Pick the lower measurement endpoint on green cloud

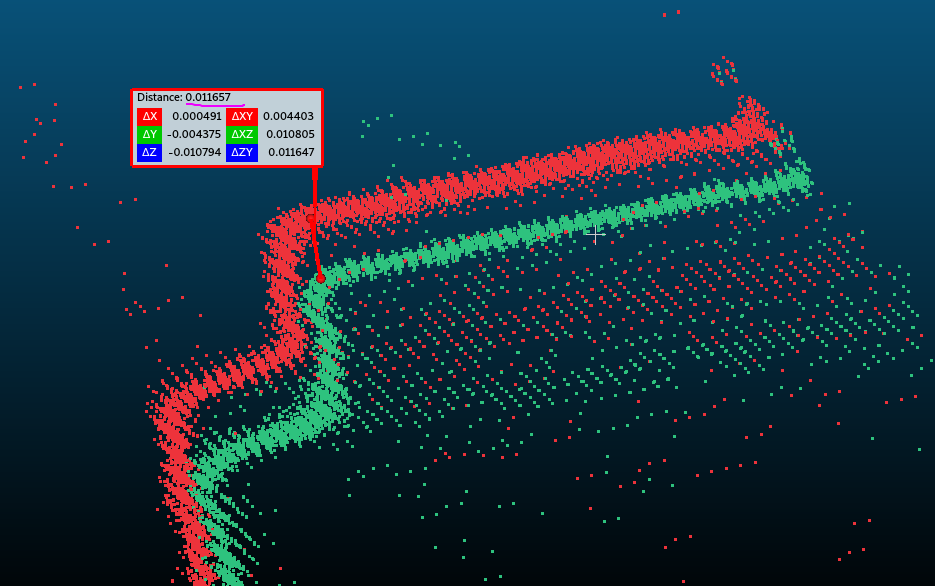(320, 278)
